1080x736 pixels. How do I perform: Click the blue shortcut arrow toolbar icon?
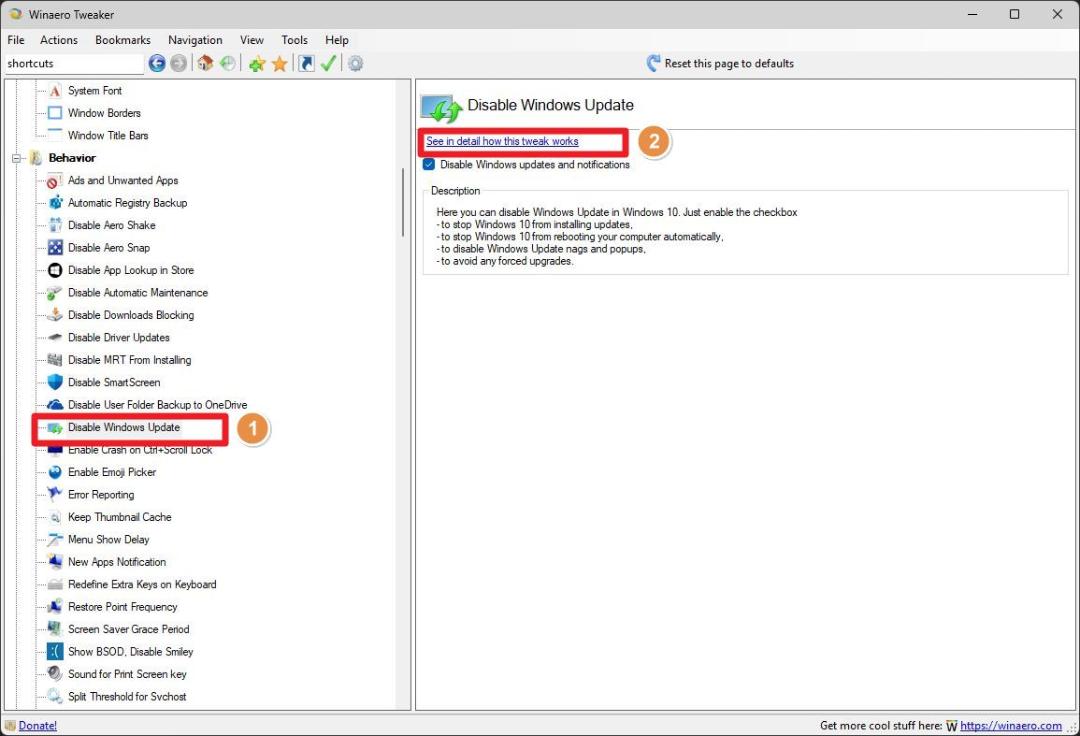pos(306,63)
